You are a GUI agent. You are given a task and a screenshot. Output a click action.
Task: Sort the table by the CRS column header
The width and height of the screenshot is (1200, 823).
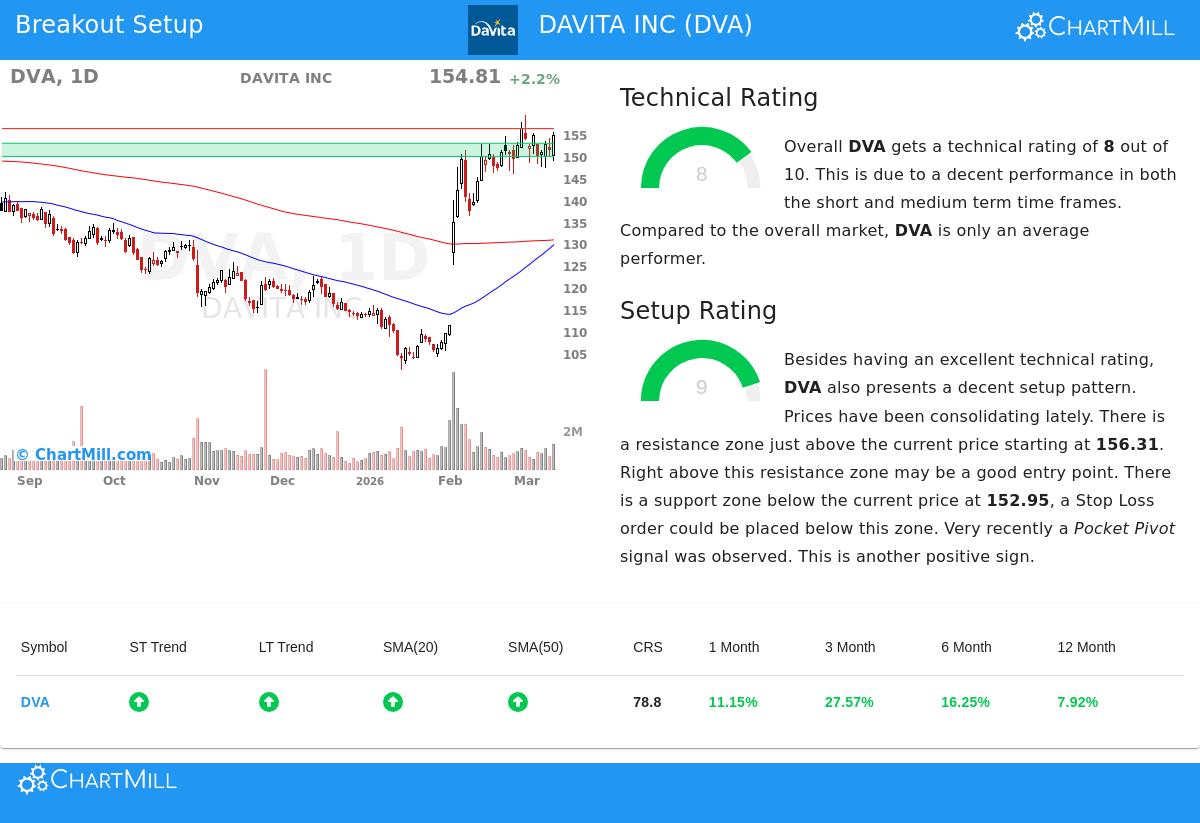click(647, 647)
